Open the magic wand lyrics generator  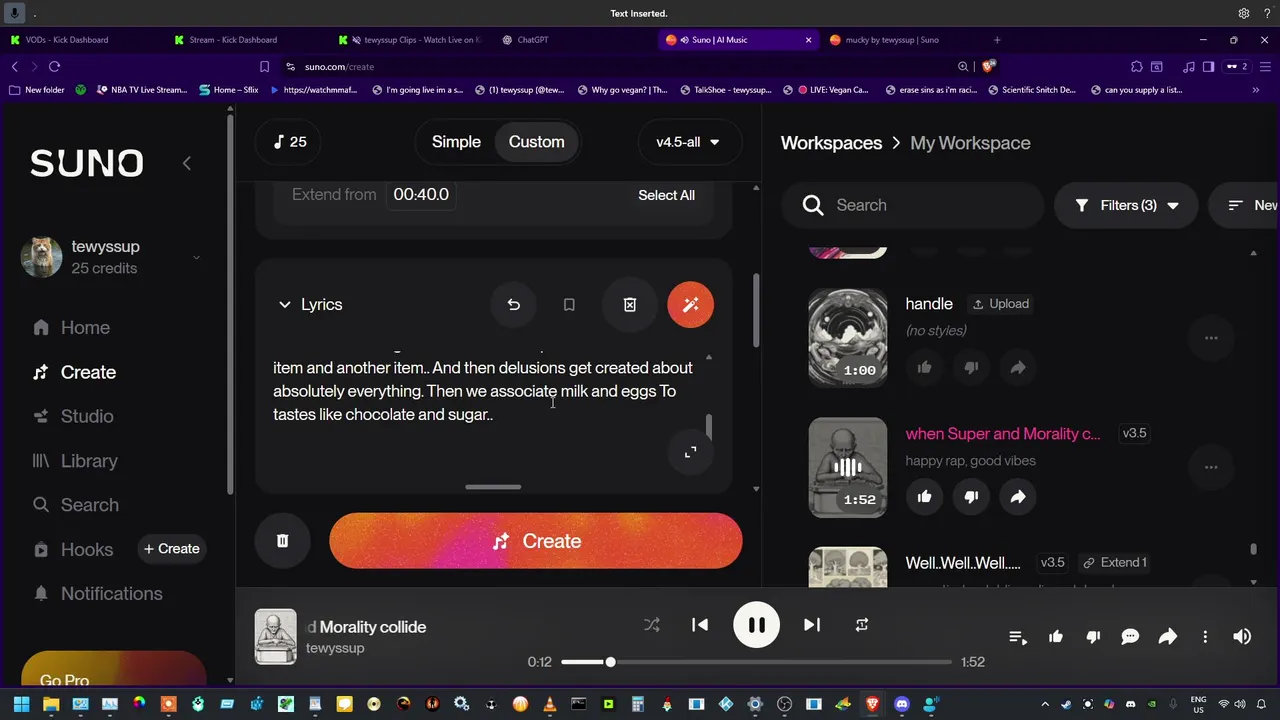pos(690,305)
